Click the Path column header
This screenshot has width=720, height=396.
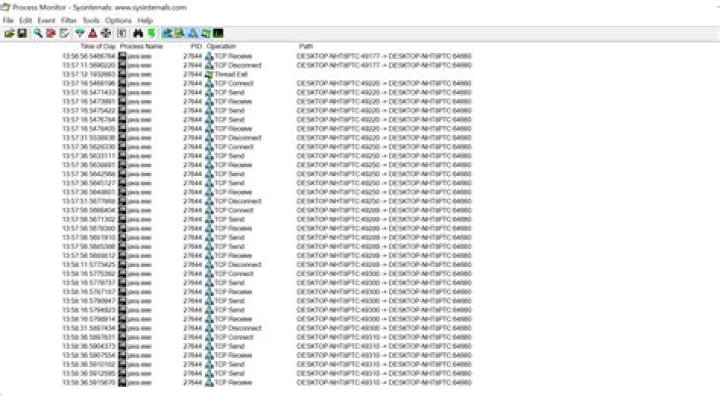[x=306, y=46]
